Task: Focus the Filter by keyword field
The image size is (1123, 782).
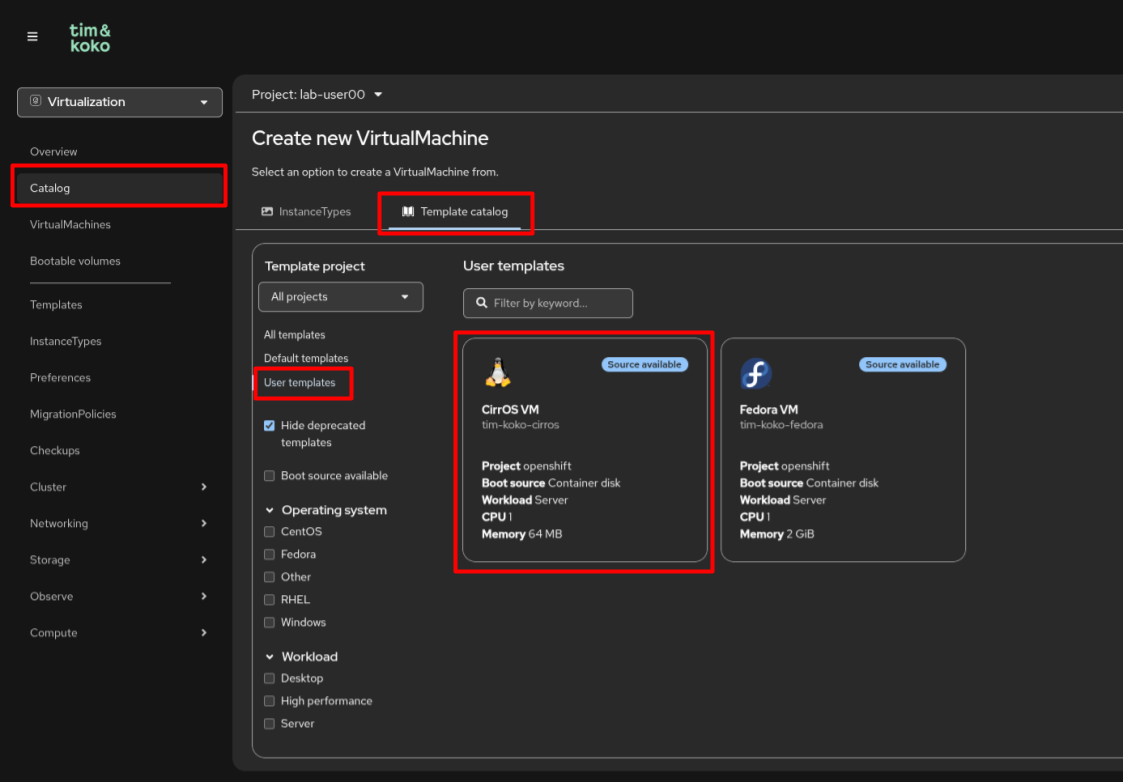Action: [548, 303]
